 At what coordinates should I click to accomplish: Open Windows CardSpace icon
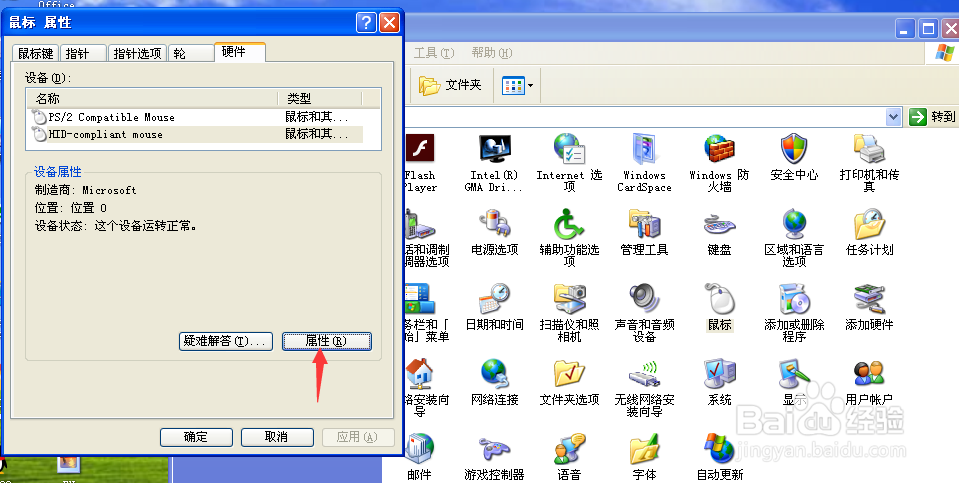tap(644, 149)
